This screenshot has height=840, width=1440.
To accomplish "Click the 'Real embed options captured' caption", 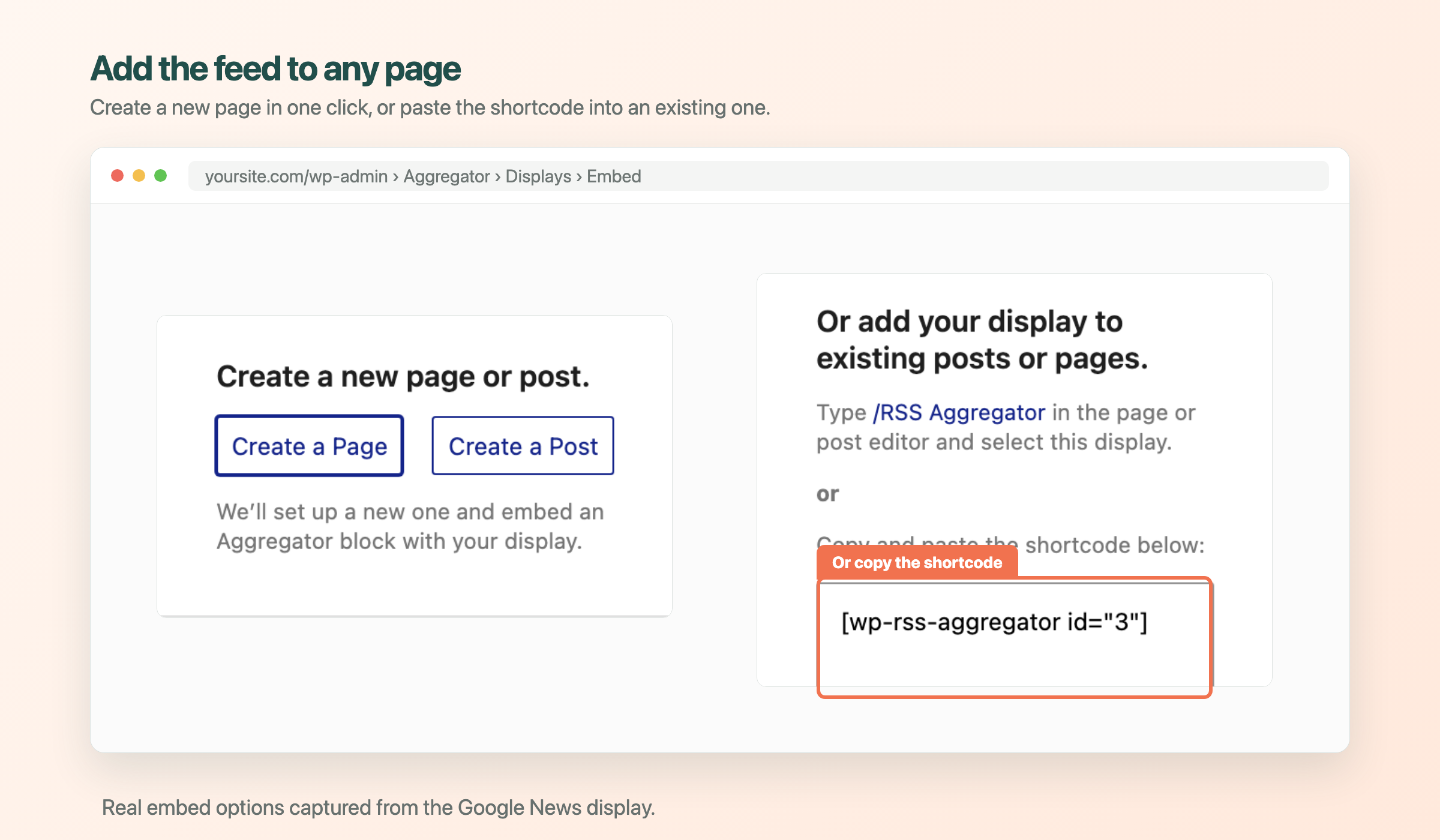I will click(x=379, y=808).
